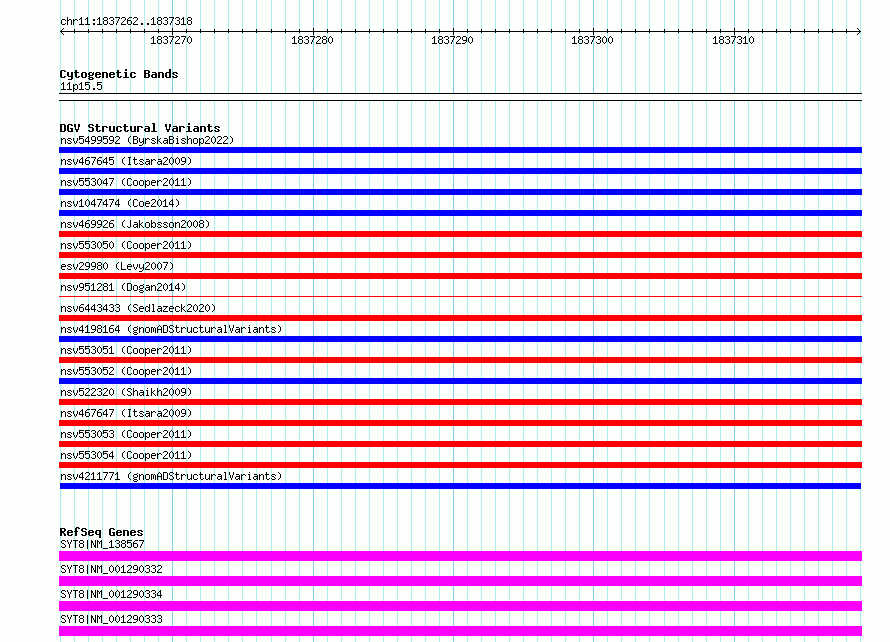
Task: Select the red bar under nsv553051
Action: (x=460, y=360)
